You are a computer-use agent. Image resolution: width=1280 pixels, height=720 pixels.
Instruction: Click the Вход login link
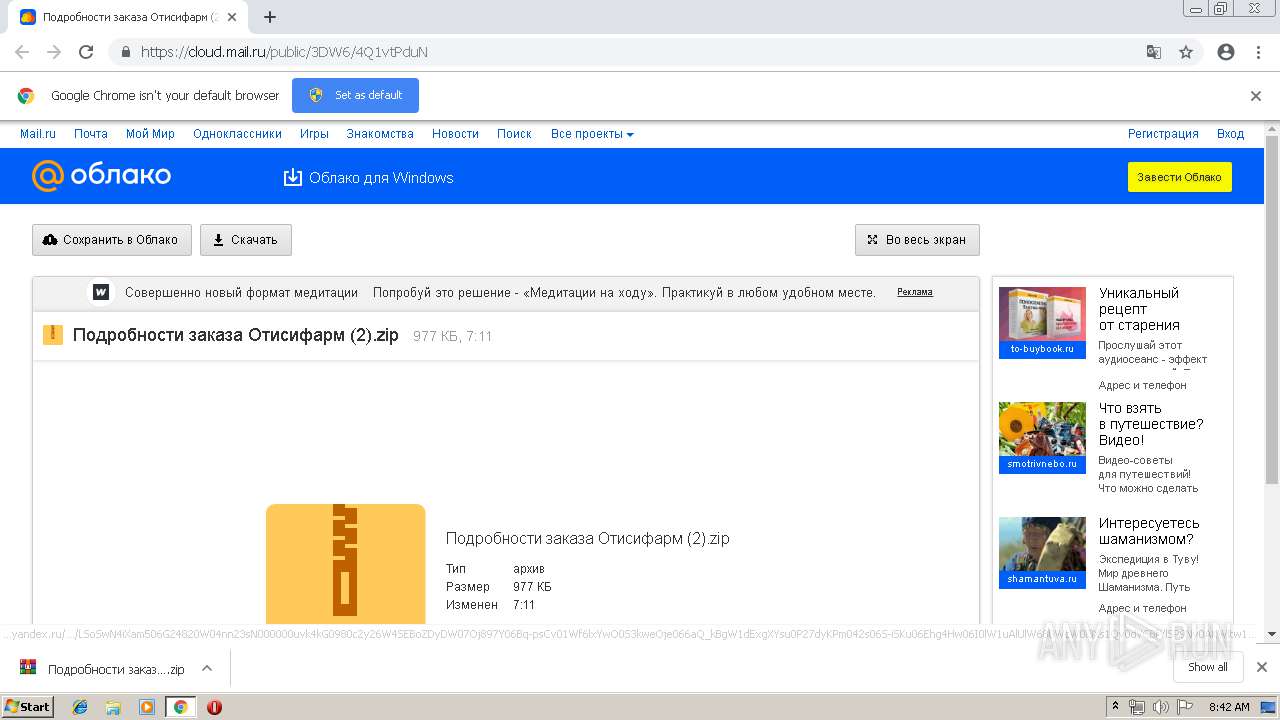tap(1230, 134)
